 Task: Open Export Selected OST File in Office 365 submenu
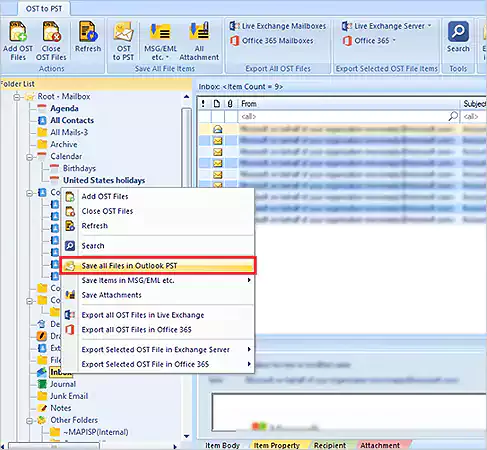[157, 364]
